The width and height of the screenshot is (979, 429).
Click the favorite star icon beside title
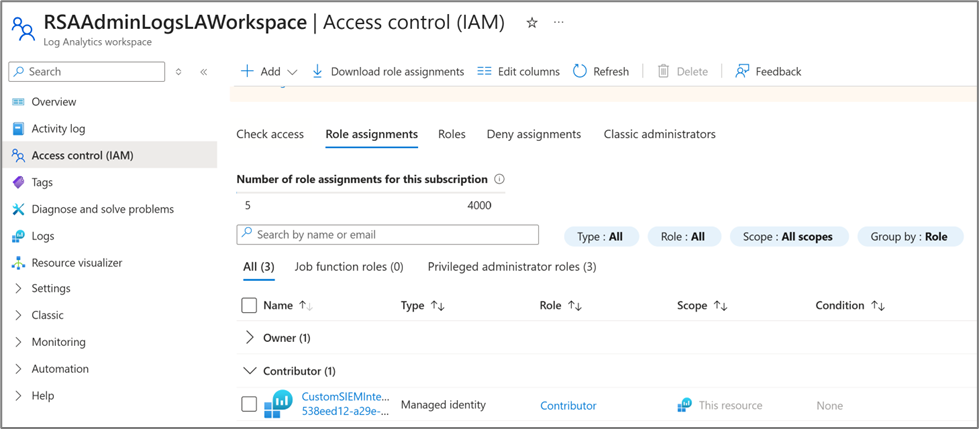click(x=532, y=22)
